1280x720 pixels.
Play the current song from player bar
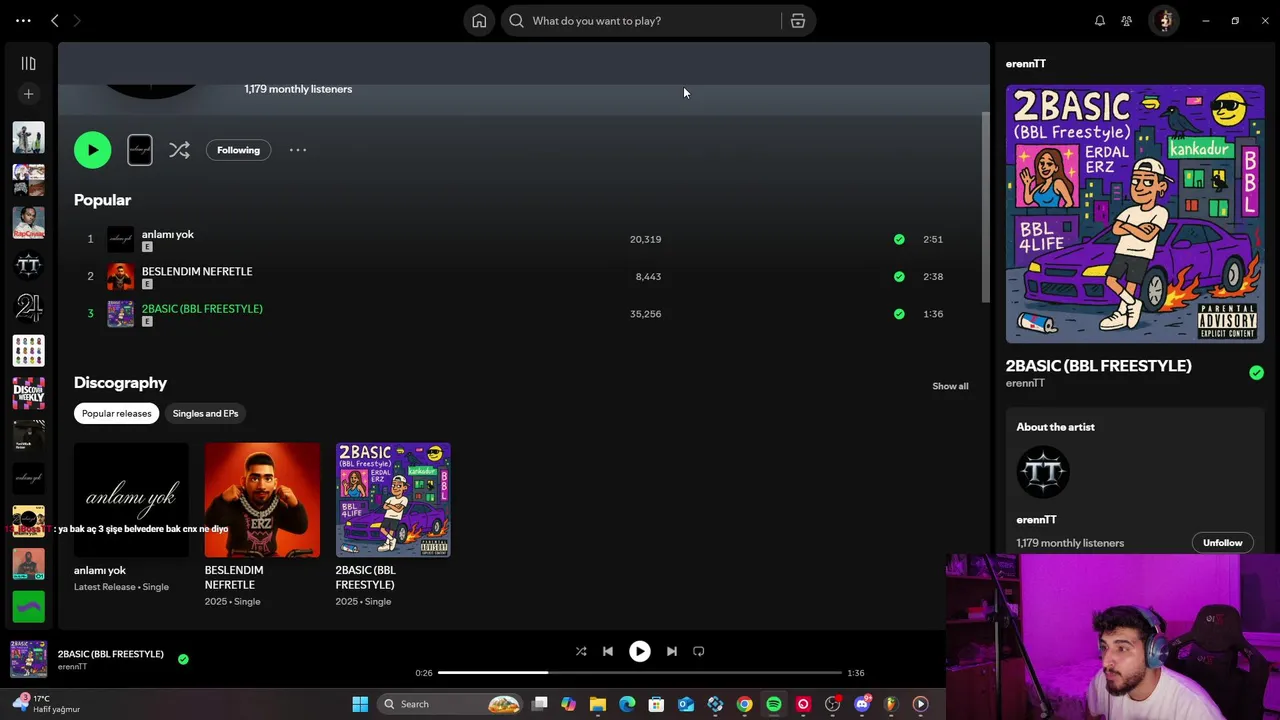point(639,651)
